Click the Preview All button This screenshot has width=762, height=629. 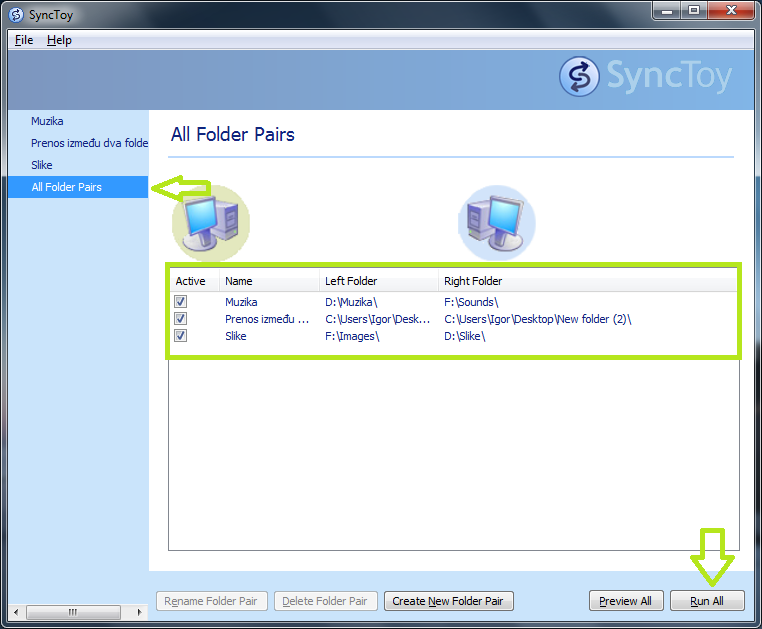tap(626, 601)
